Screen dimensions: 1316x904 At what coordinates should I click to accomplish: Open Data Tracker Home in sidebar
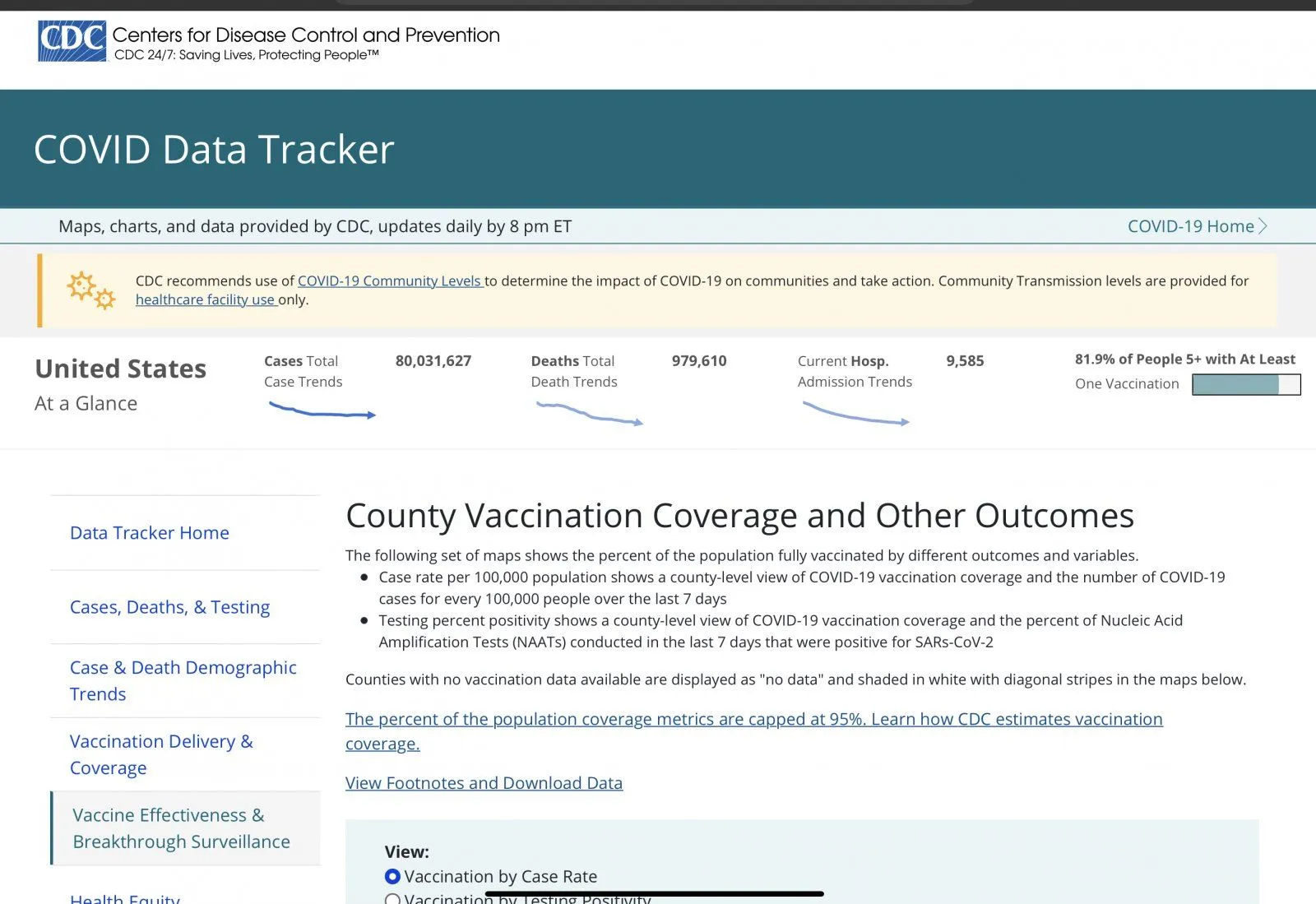click(x=150, y=533)
